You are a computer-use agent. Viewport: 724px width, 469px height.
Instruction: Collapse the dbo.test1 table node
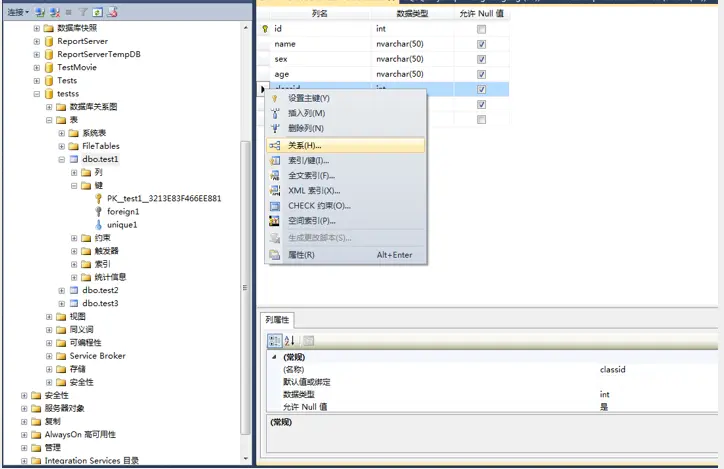point(62,159)
